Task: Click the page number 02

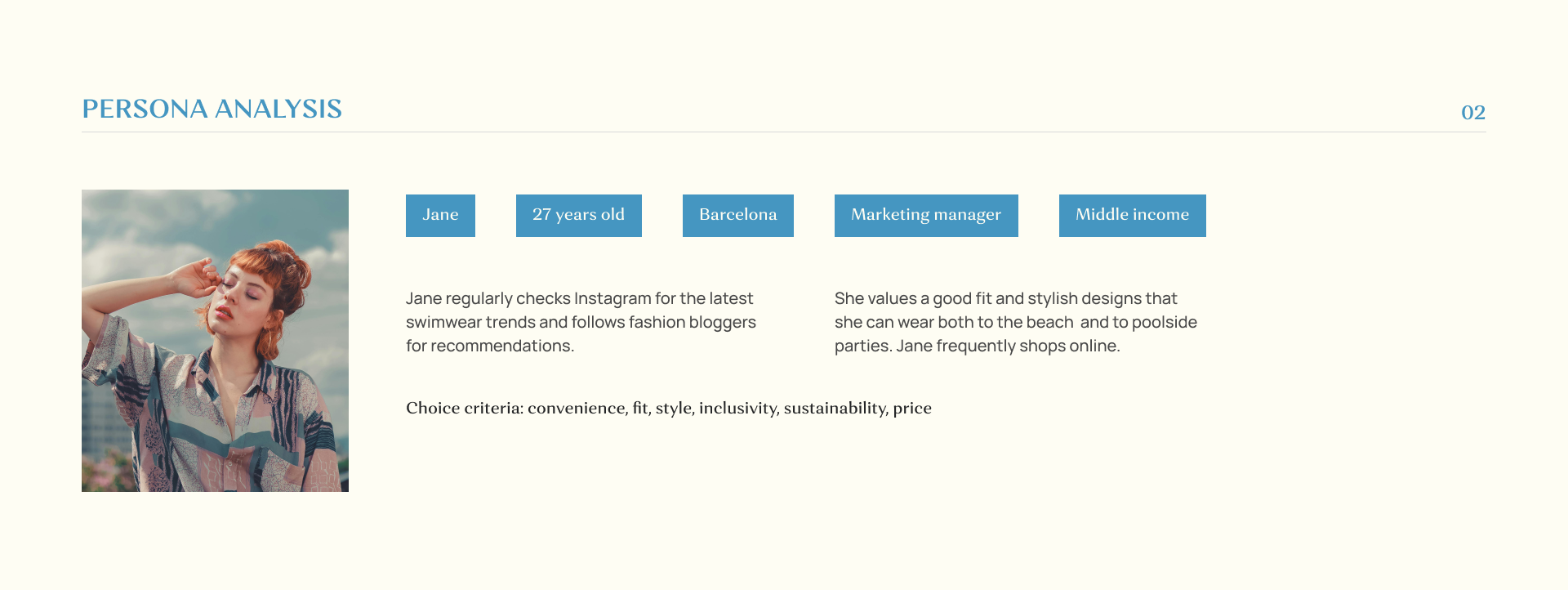Action: click(x=1472, y=113)
